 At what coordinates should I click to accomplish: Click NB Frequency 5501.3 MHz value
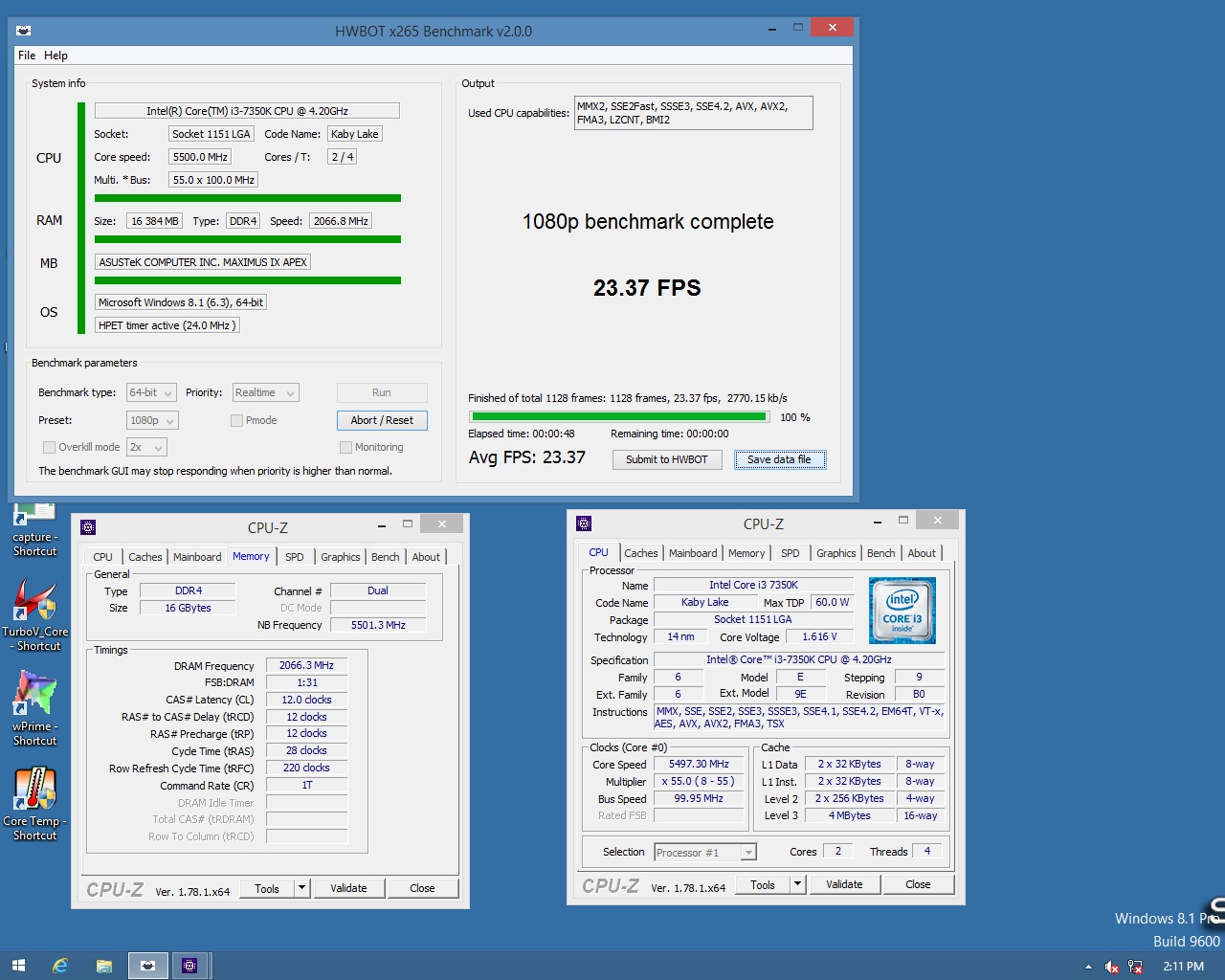tap(378, 625)
